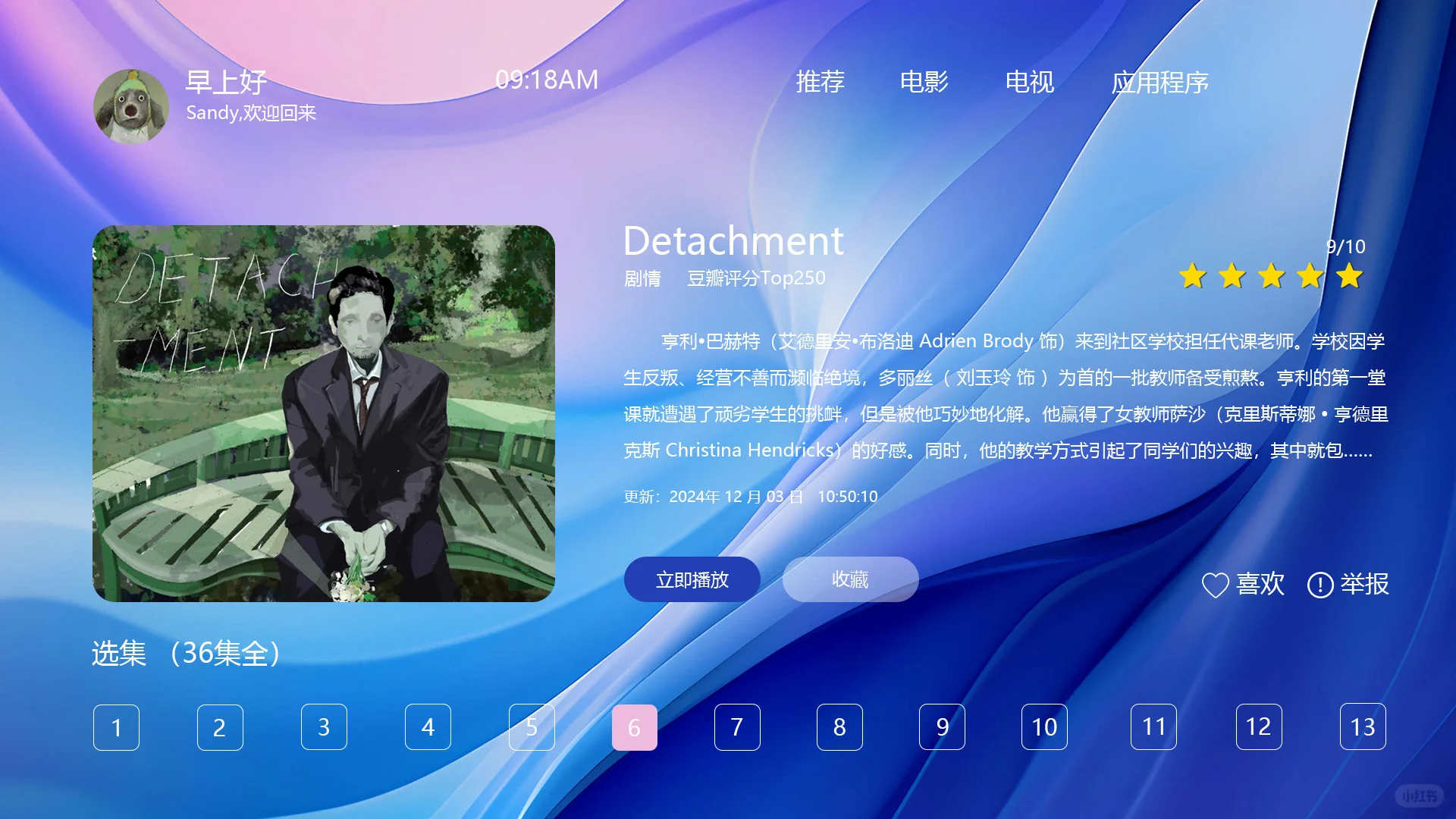The height and width of the screenshot is (819, 1456).
Task: Click the Detachment poster thumbnail
Action: 324,413
